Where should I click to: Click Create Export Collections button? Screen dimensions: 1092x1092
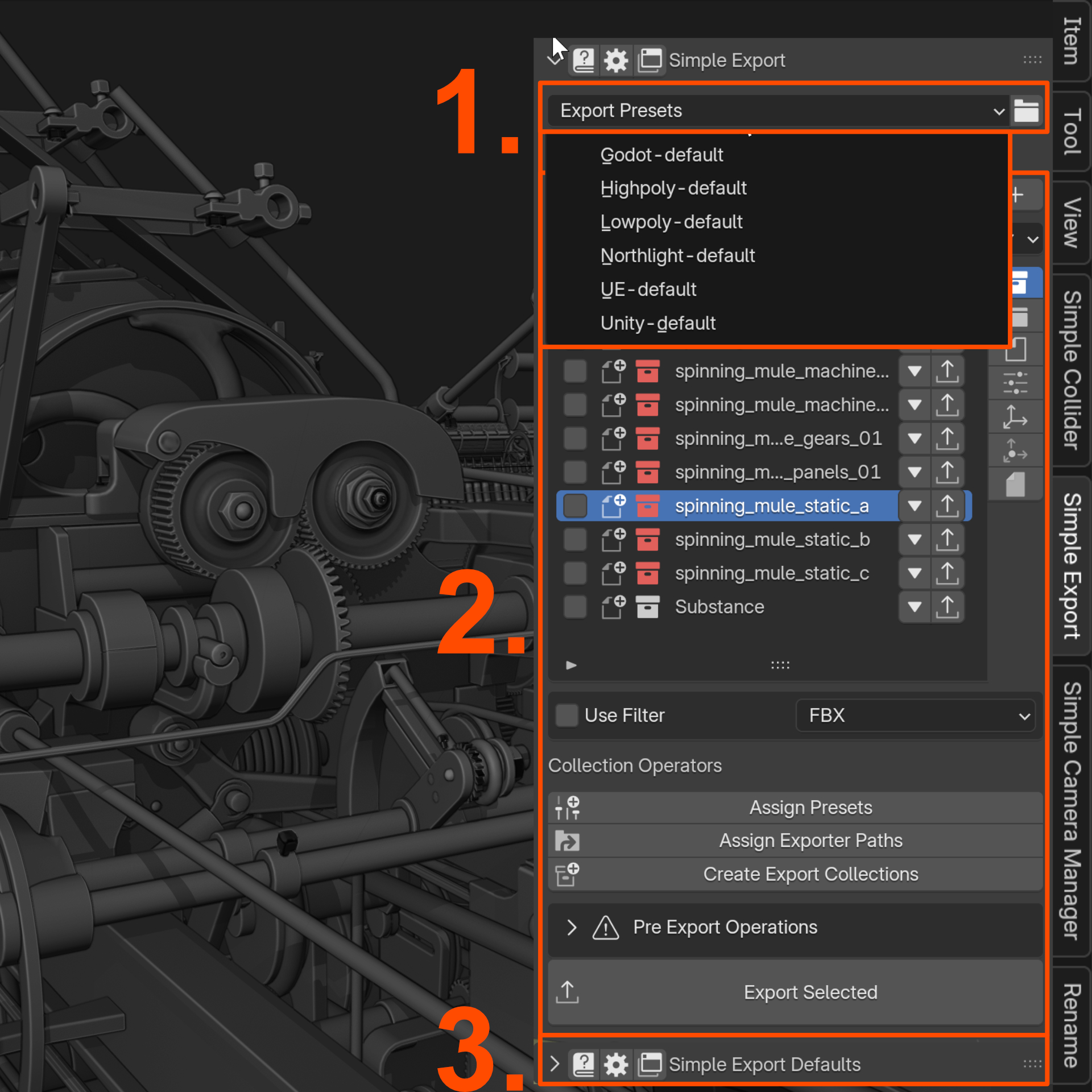[x=795, y=875]
